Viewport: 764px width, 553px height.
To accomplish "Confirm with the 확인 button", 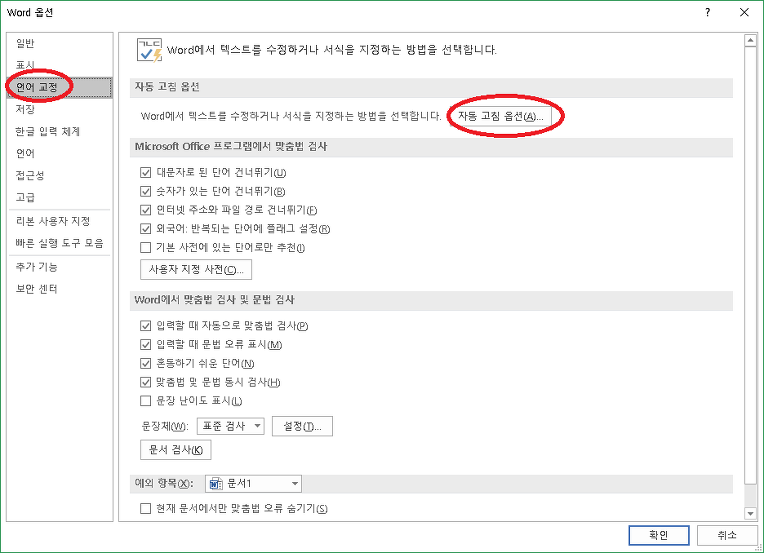I will pos(659,535).
